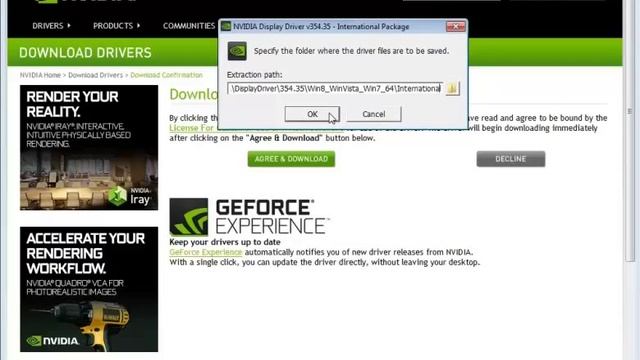Screen dimensions: 640x360
Task: Browse for extraction folder with folder icon
Action: pos(452,88)
